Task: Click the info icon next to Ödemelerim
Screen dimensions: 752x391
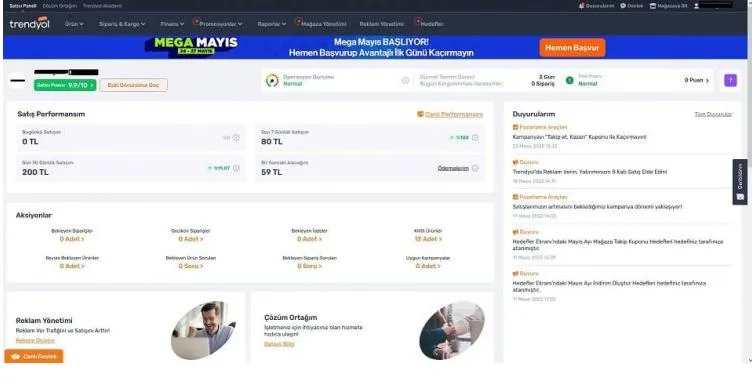Action: [475, 168]
